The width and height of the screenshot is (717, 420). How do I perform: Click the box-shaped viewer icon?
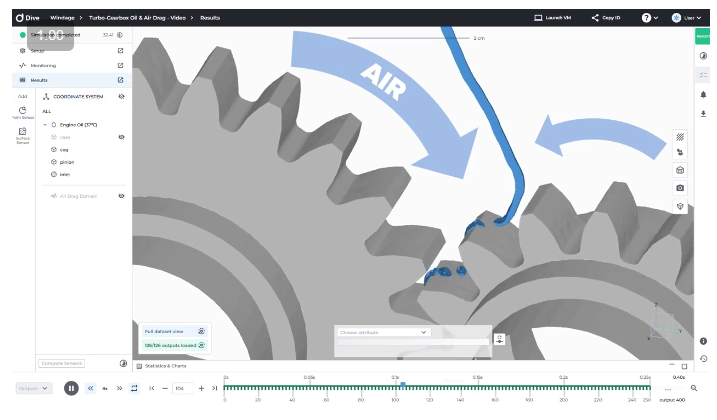tap(680, 170)
